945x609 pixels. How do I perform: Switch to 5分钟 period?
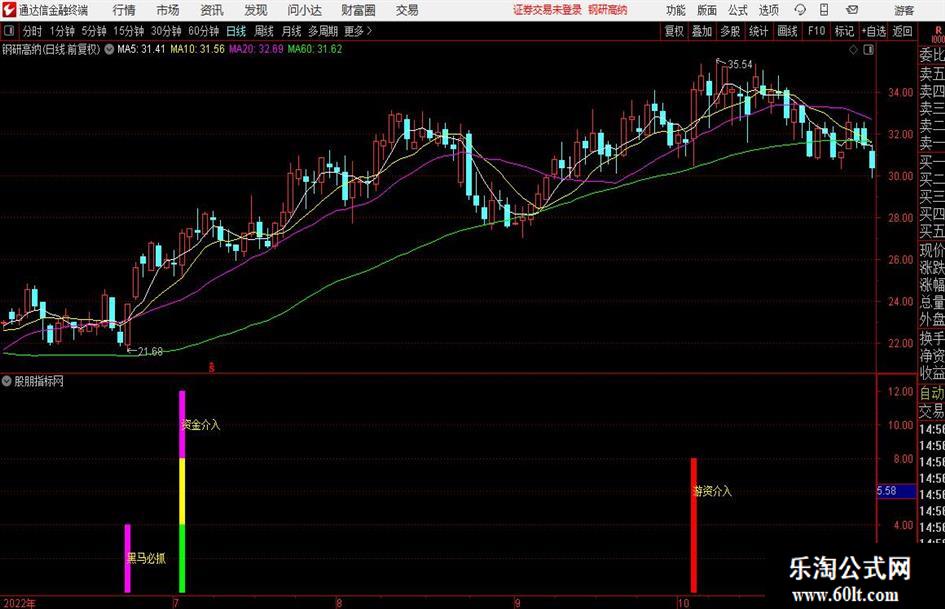point(93,31)
